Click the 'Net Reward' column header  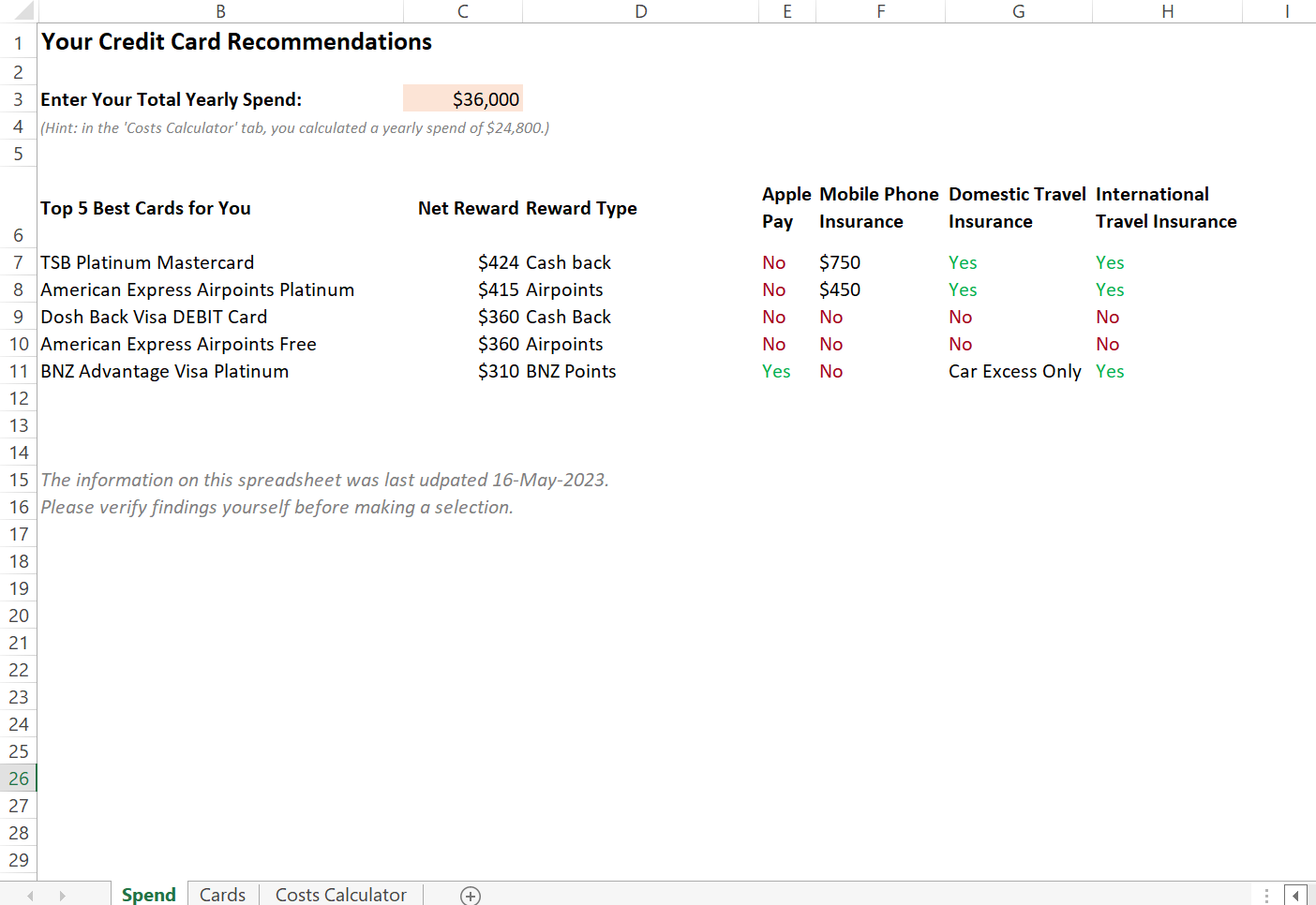[x=468, y=208]
